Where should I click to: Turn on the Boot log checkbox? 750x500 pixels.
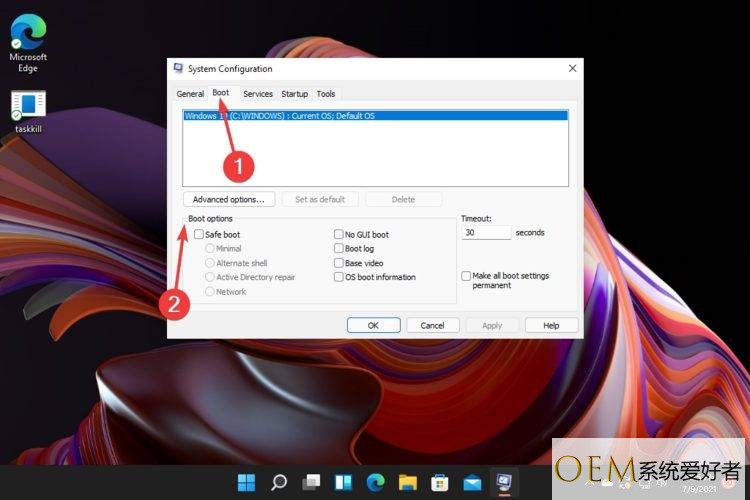point(339,249)
